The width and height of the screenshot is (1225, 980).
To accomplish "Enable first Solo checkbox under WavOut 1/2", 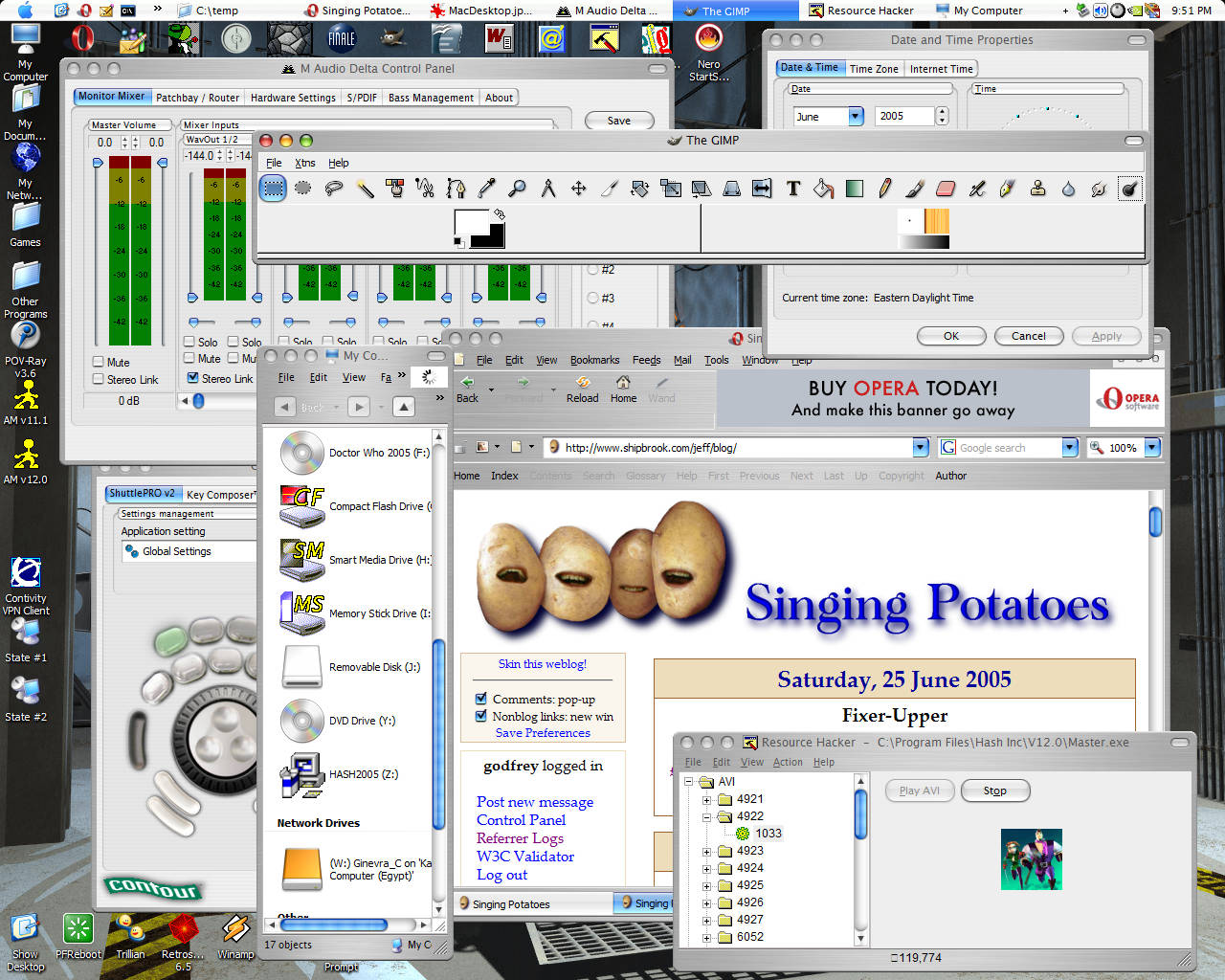I will click(x=189, y=342).
